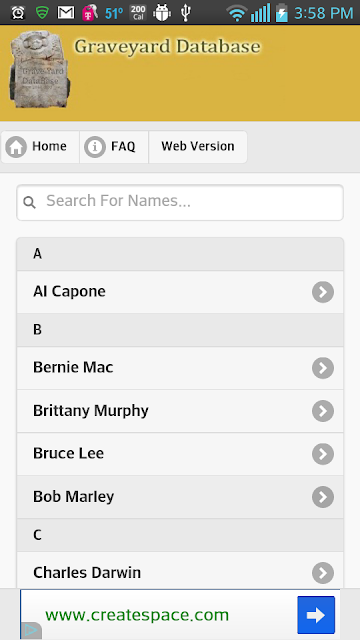Tap the Home icon in navigation bar

tap(16, 147)
